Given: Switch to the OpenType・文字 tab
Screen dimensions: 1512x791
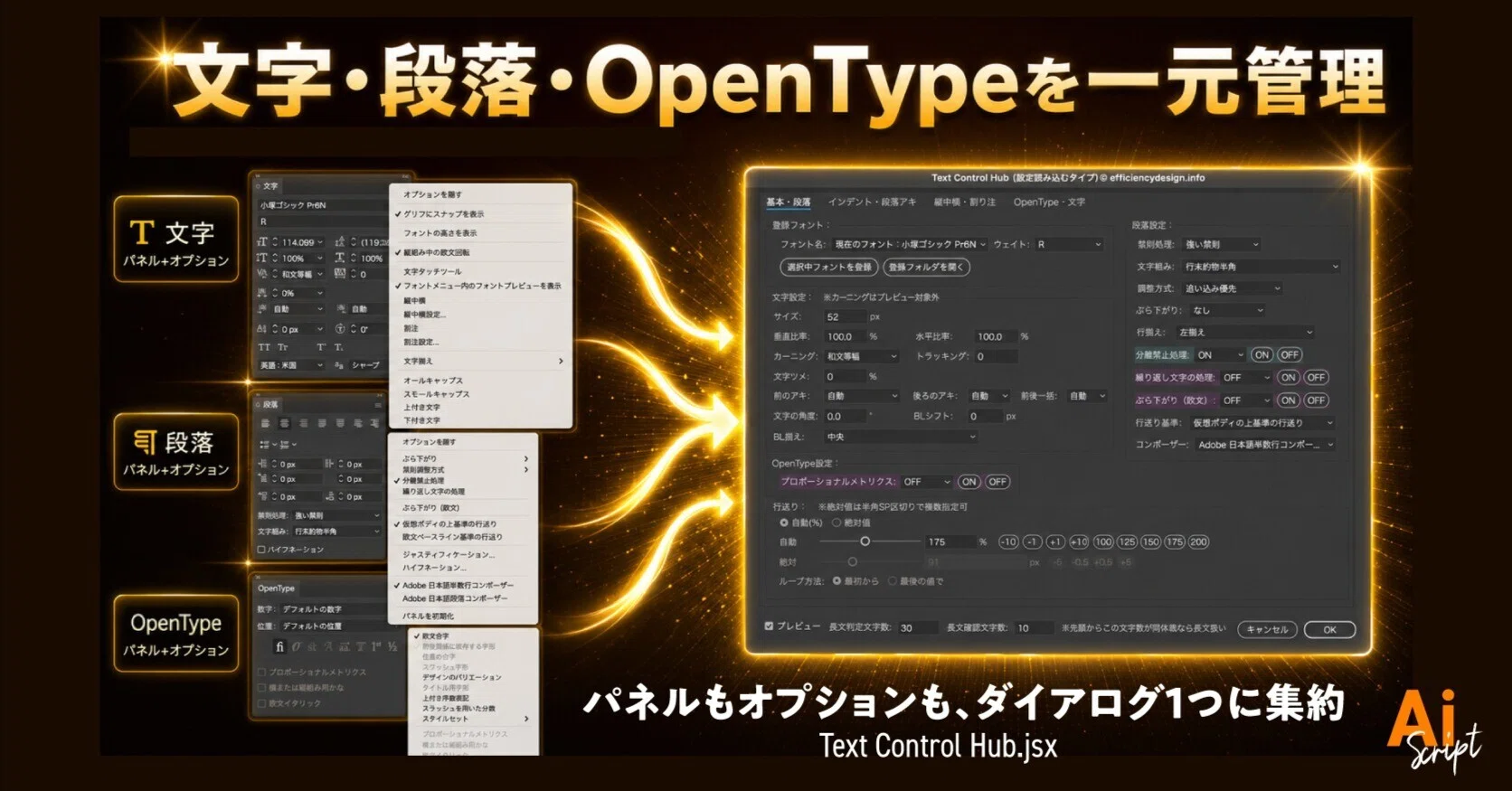Looking at the screenshot, I should pyautogui.click(x=1049, y=202).
